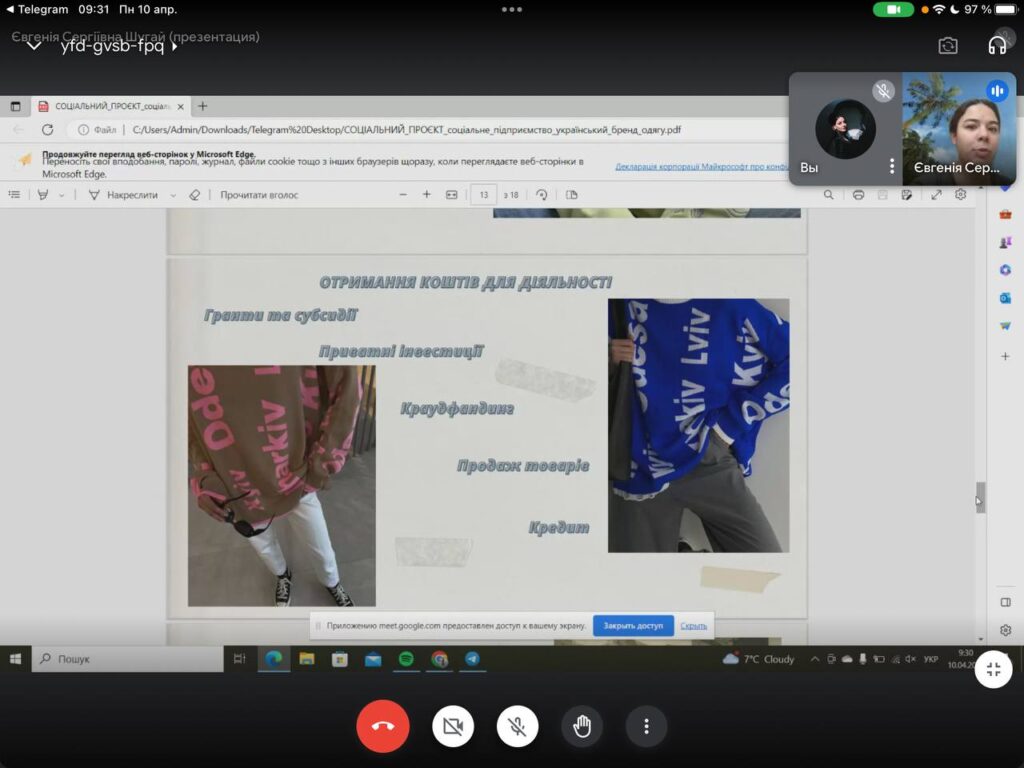End the call with red hang-up button
Image resolution: width=1024 pixels, height=768 pixels.
tap(382, 726)
